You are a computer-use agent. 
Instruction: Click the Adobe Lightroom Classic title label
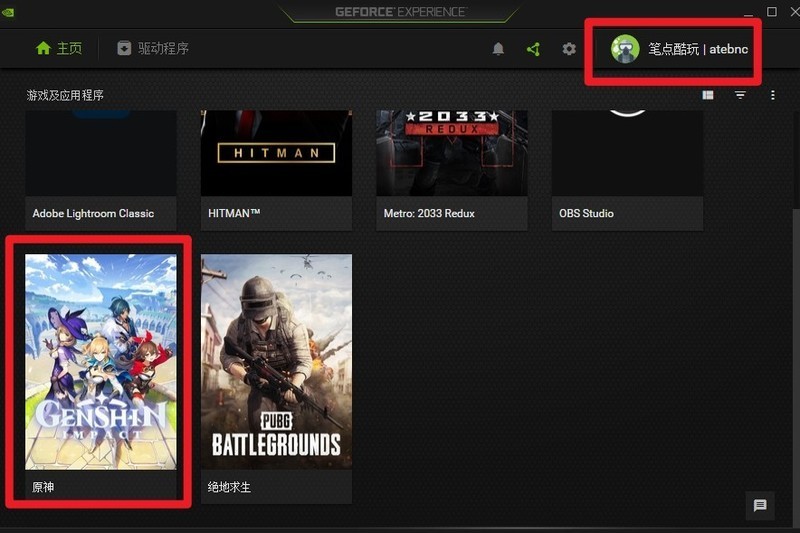(x=93, y=213)
